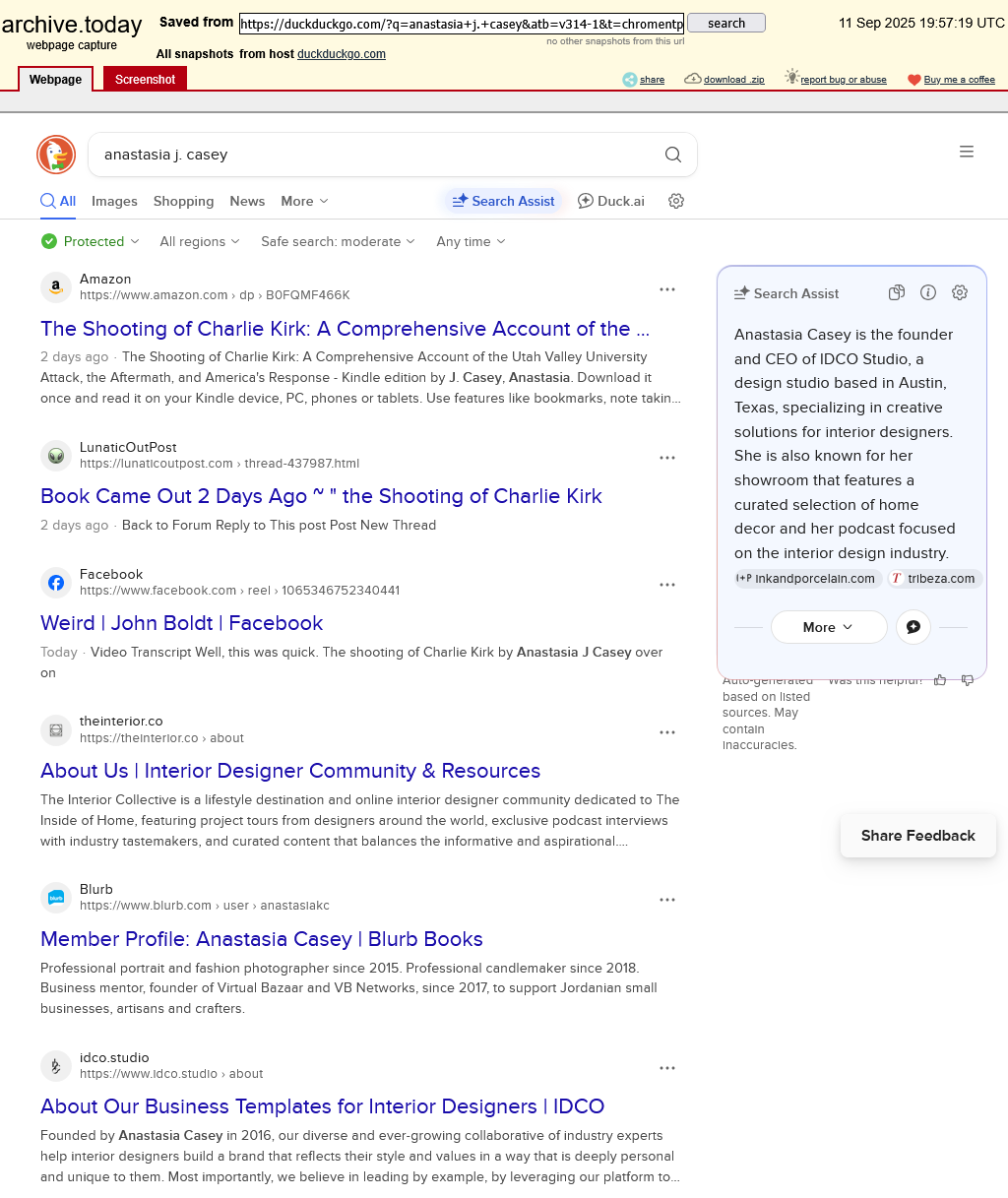Screen dimensions: 1008x1198
Task: Open options for the LunaticOutPost result
Action: [x=667, y=458]
